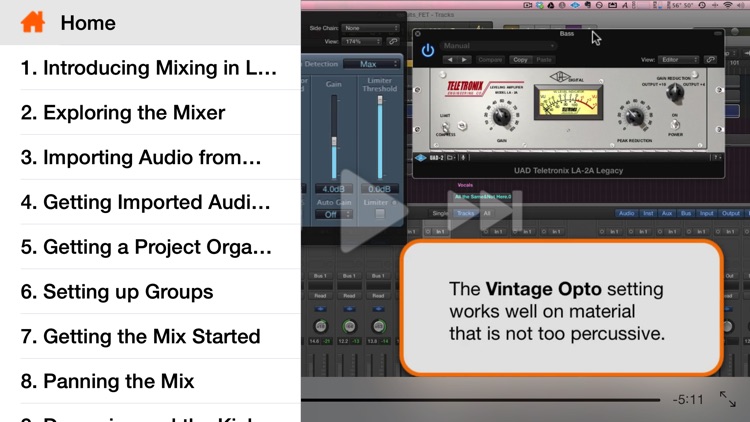Image resolution: width=750 pixels, height=422 pixels.
Task: Click the blue UAD diamond icon in menu bar
Action: pyautogui.click(x=575, y=5)
